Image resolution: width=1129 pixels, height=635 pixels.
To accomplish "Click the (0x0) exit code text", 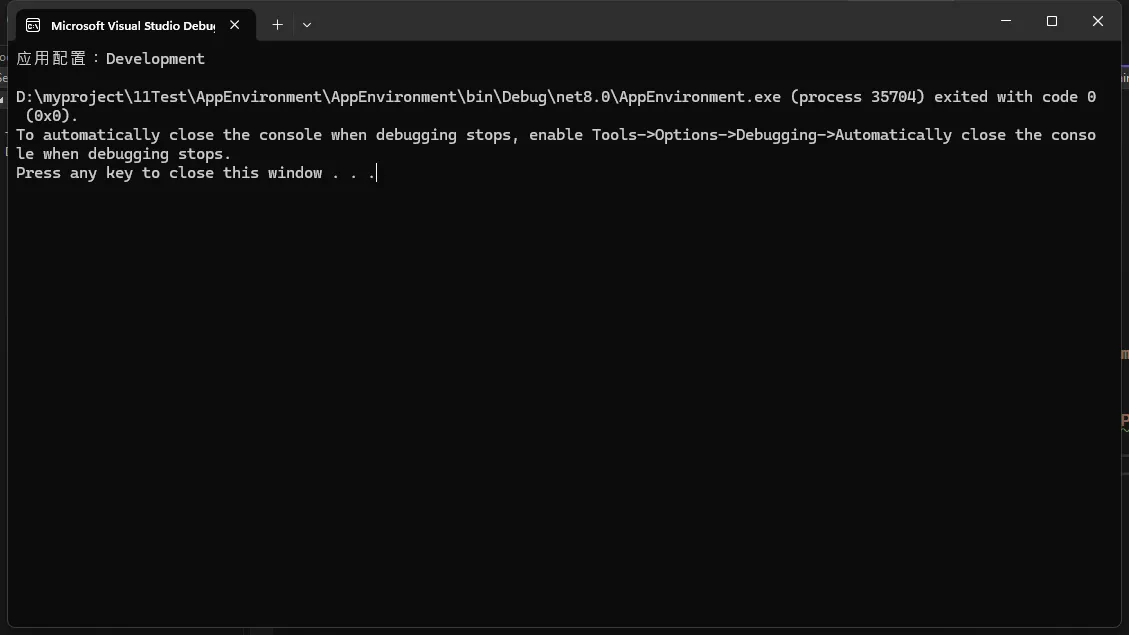I will pyautogui.click(x=52, y=116).
